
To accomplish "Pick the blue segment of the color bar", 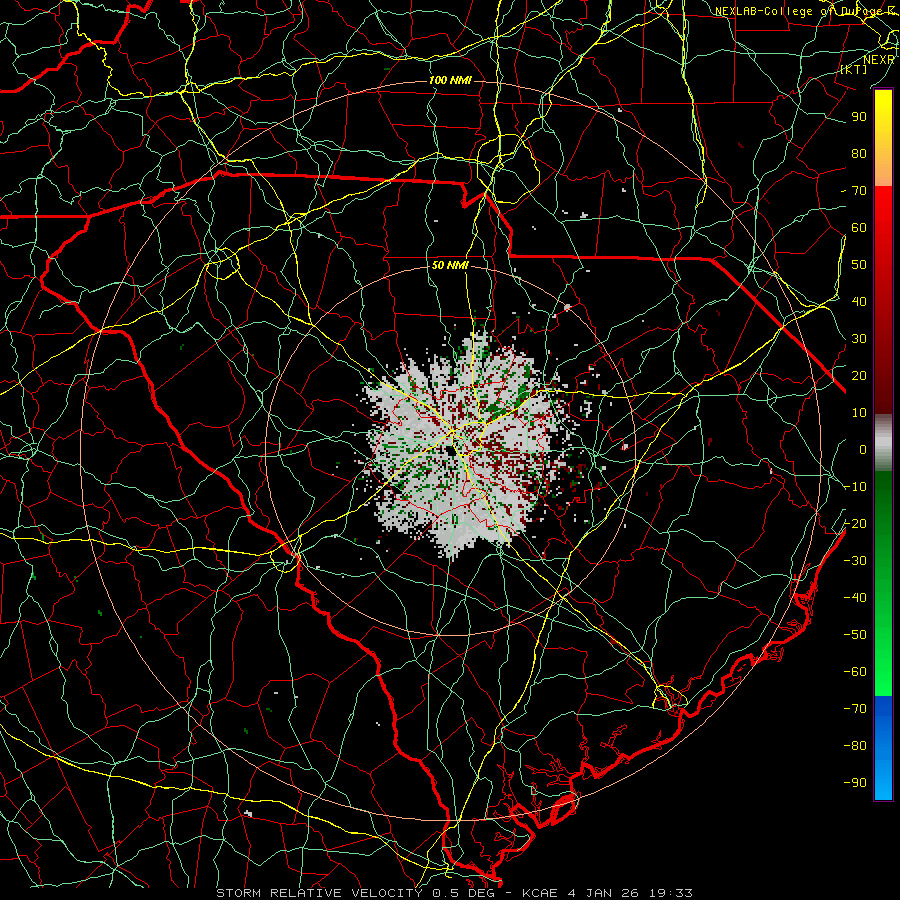I will pos(883,747).
